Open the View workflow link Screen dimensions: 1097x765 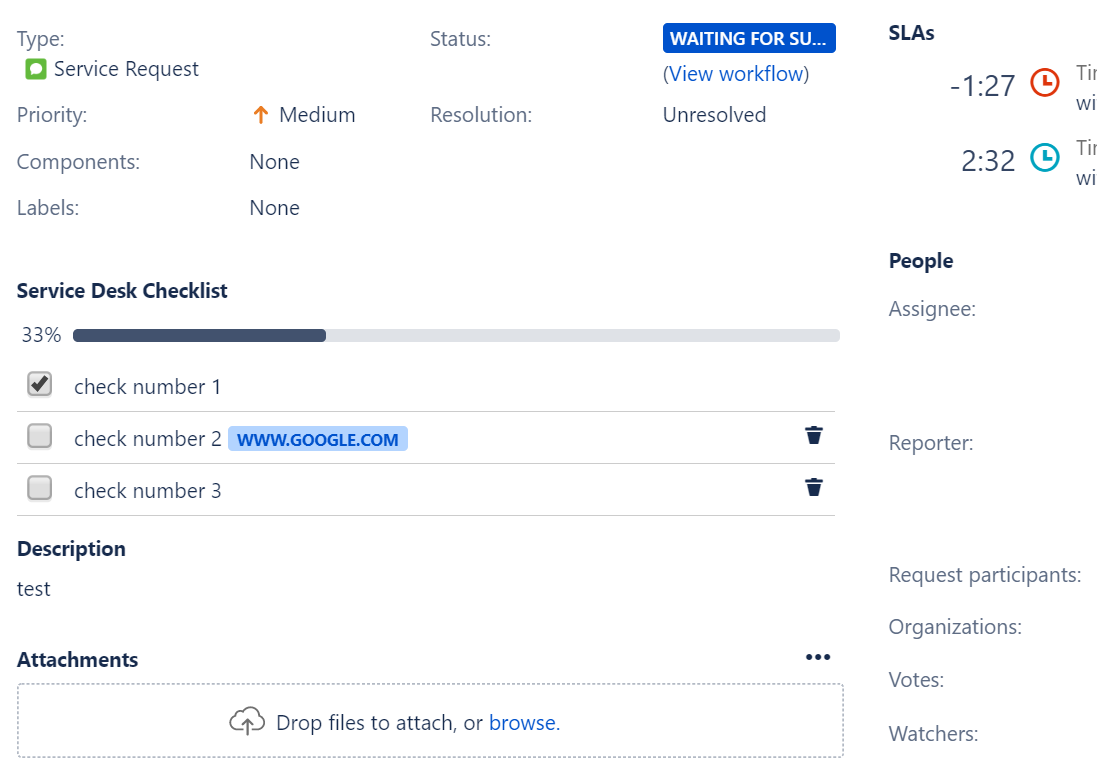point(736,74)
